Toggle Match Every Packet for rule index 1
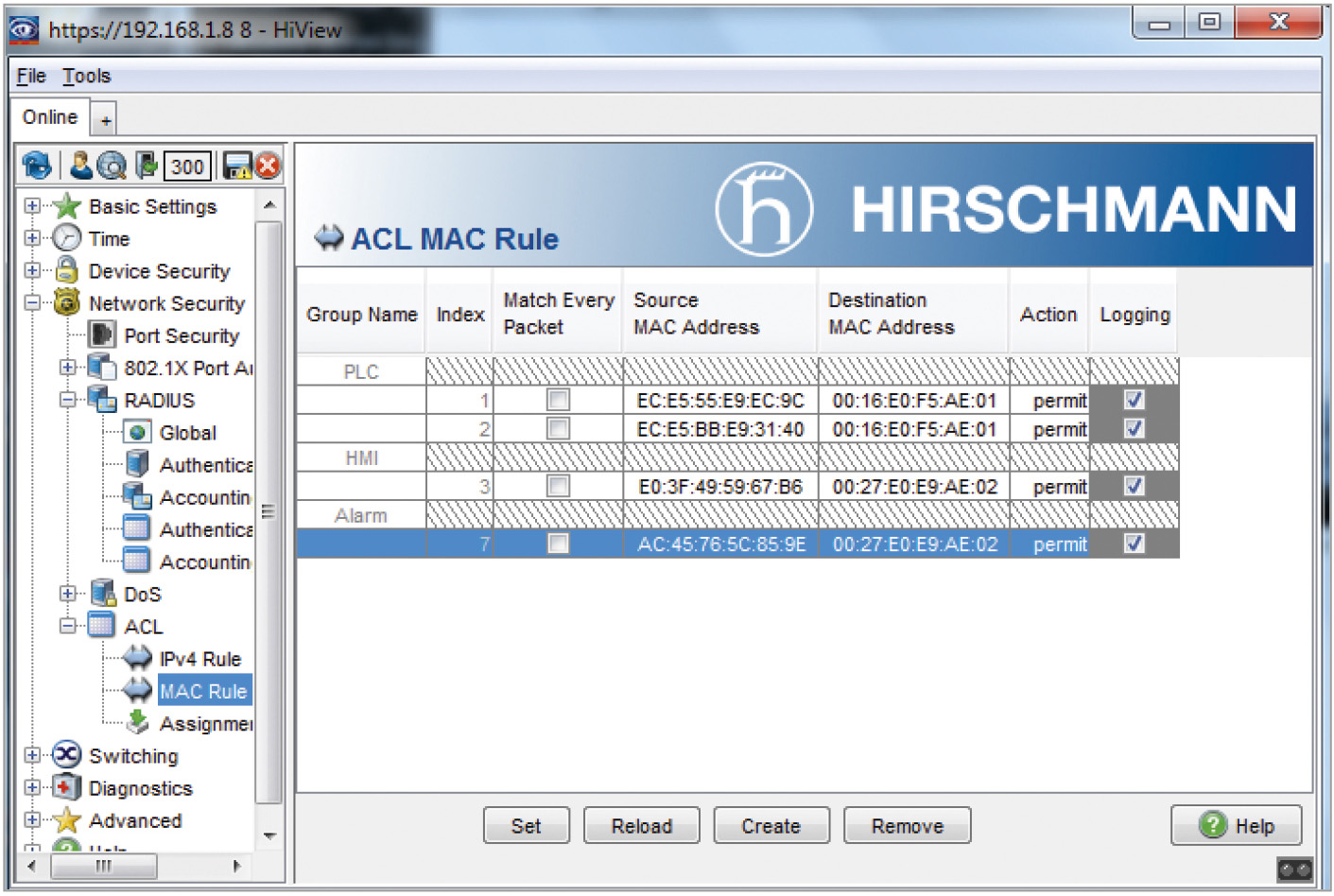The height and width of the screenshot is (896, 1334). pos(558,400)
